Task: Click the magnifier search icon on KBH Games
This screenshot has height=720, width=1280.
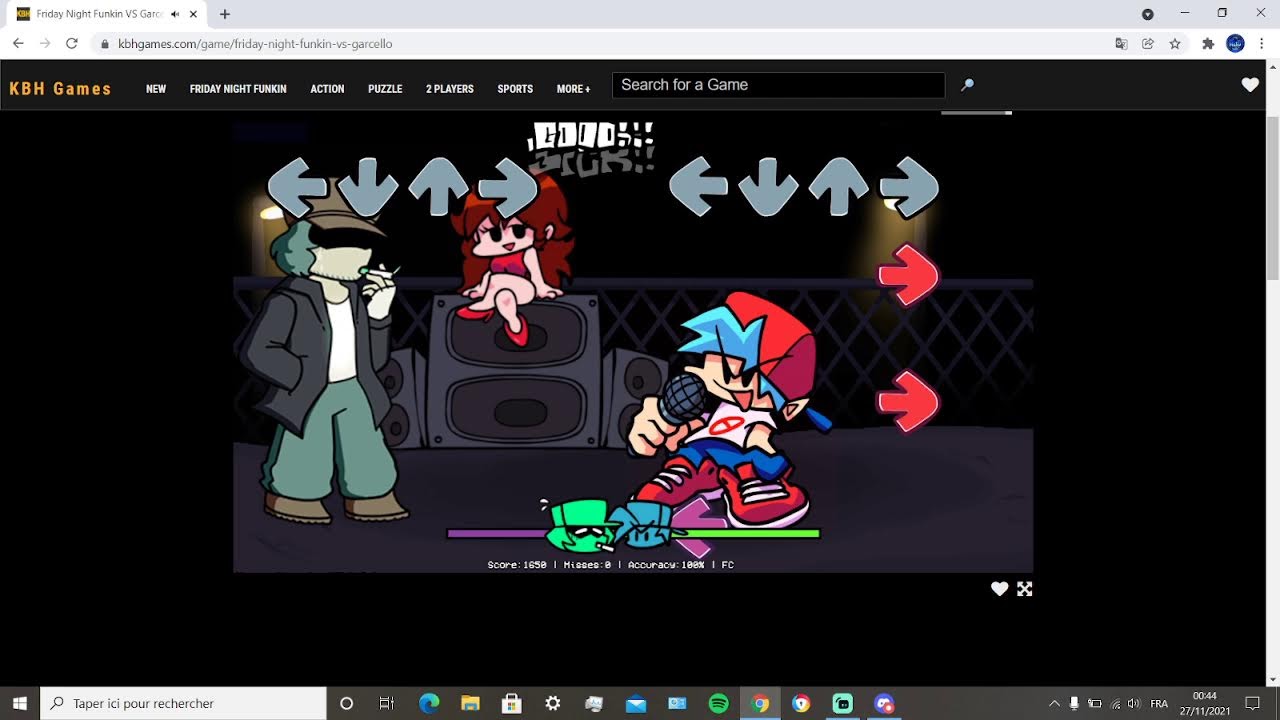Action: (967, 86)
